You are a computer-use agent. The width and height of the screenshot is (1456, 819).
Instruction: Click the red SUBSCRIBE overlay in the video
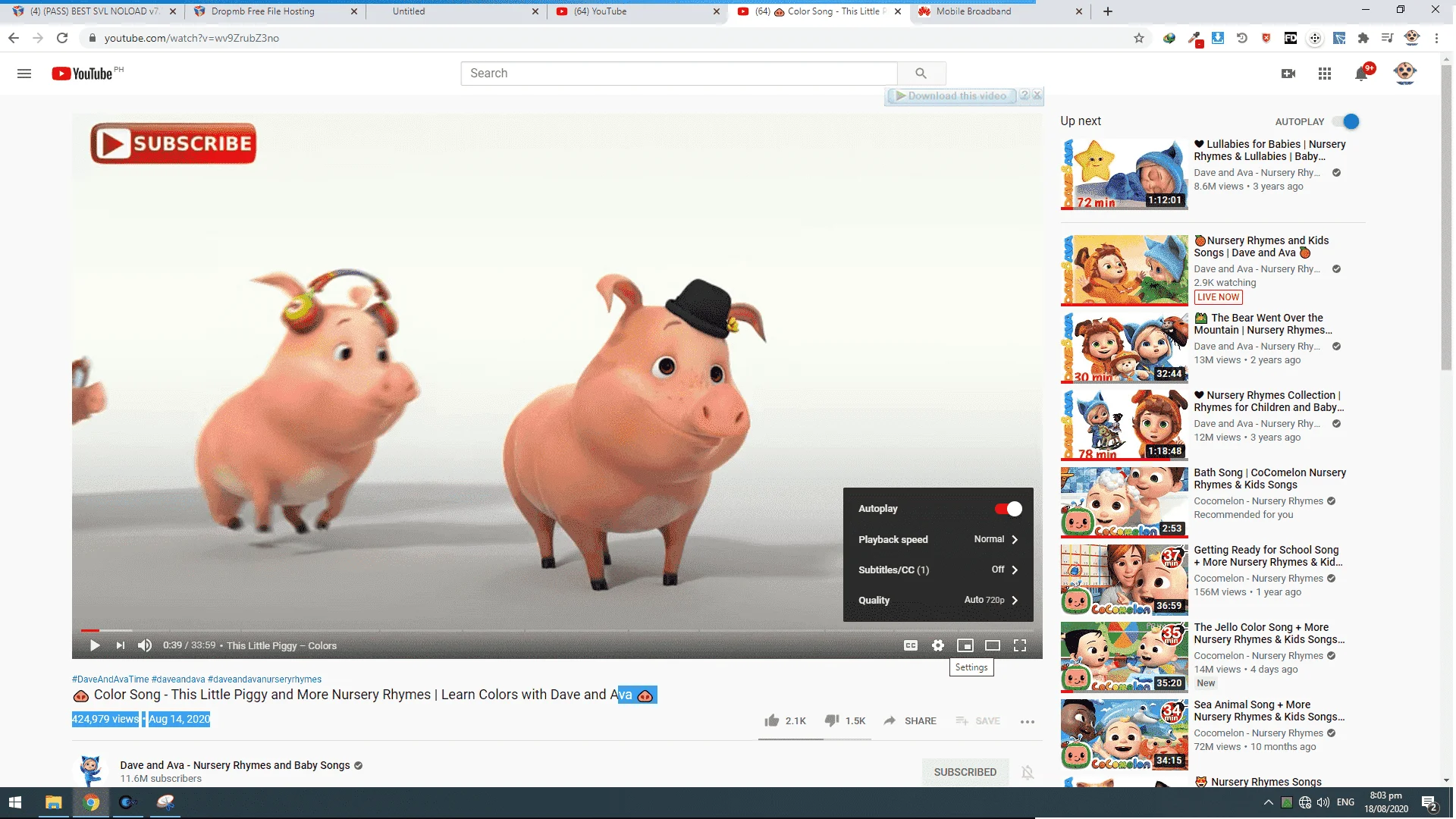[x=174, y=143]
